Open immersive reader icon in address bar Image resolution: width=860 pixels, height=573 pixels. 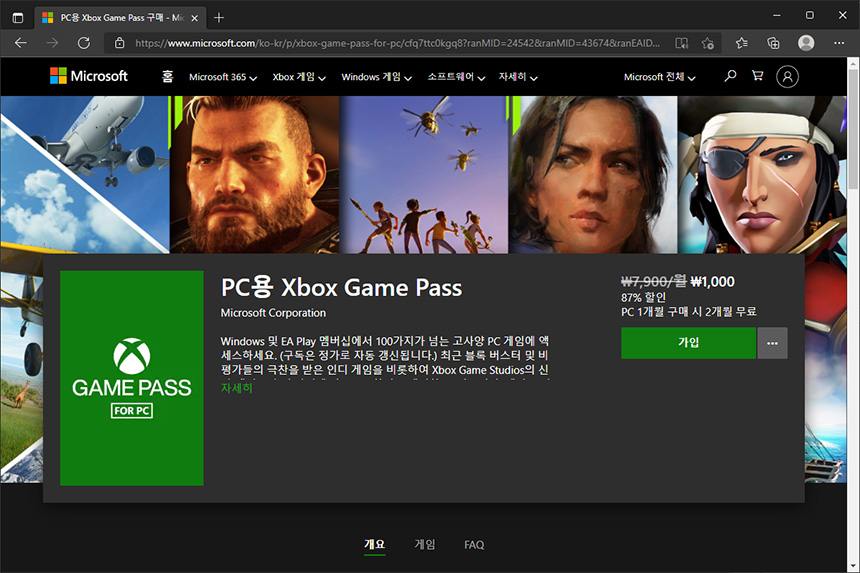(x=681, y=43)
